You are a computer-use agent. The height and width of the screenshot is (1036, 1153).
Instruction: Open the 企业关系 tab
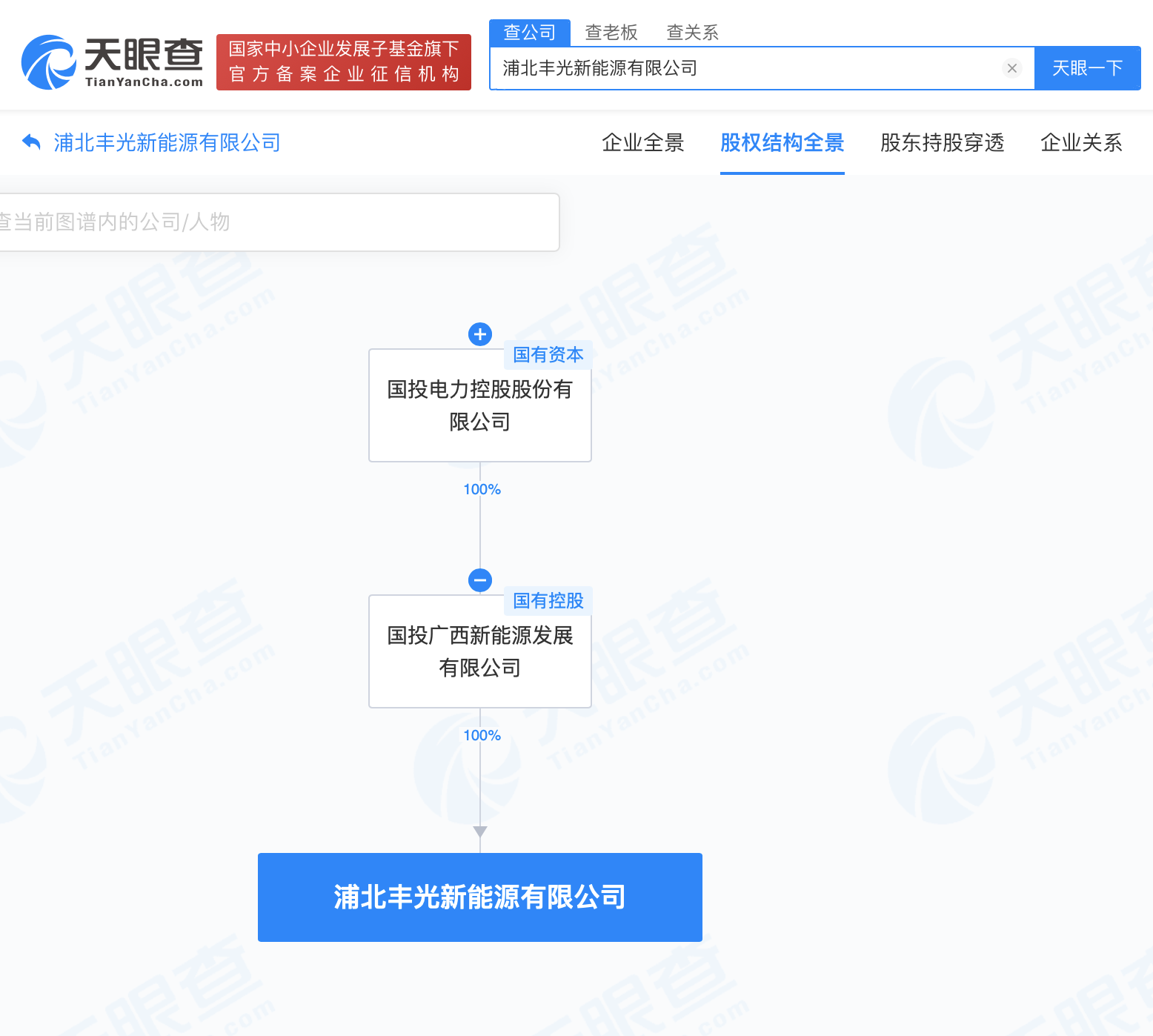click(1082, 142)
